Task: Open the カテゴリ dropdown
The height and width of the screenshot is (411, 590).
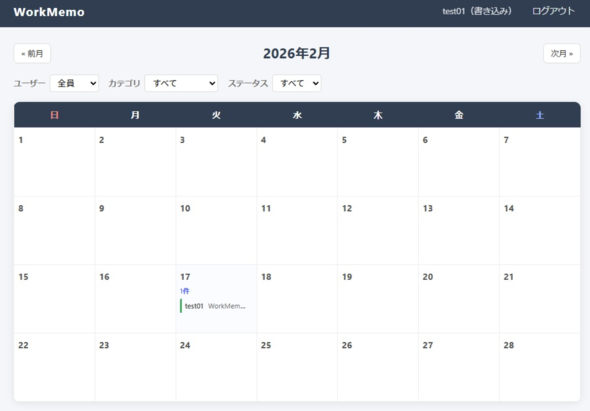Action: 181,83
